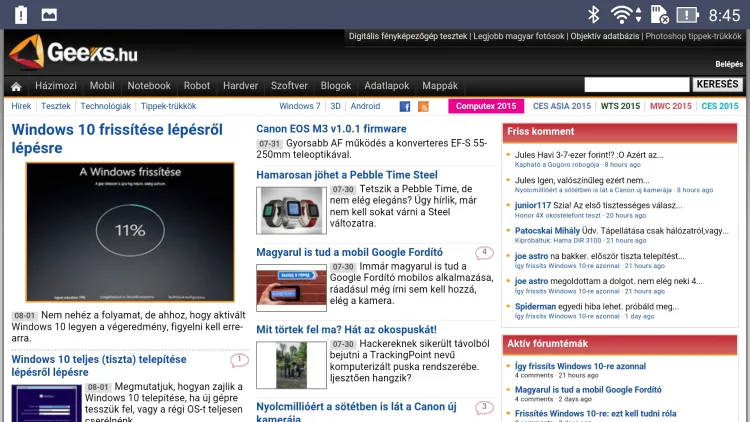
Task: Select the WTS 2015 event tab
Action: (620, 106)
